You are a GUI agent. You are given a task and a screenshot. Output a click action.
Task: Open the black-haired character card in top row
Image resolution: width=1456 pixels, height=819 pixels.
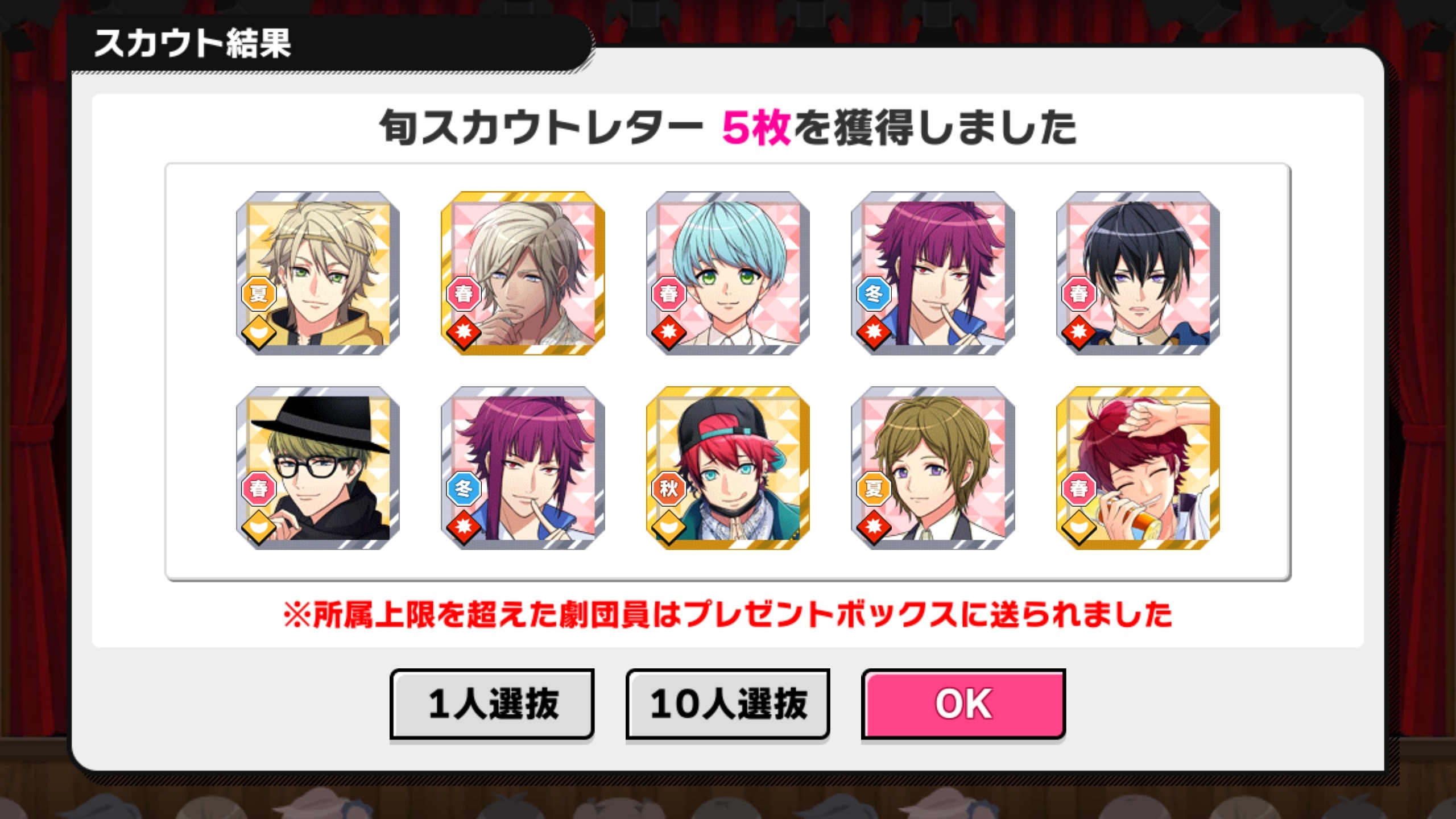(x=1138, y=273)
